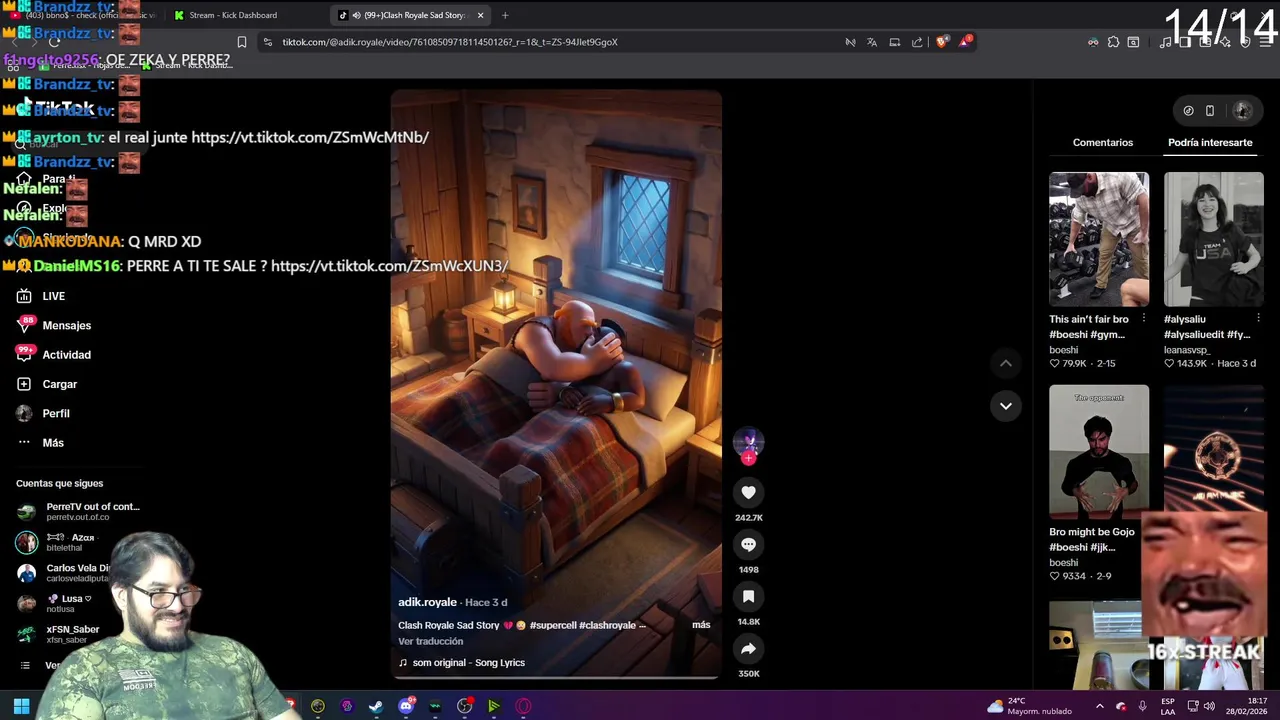1280x720 pixels.
Task: Switch to the 'Podría interesarte' tab
Action: (x=1210, y=142)
